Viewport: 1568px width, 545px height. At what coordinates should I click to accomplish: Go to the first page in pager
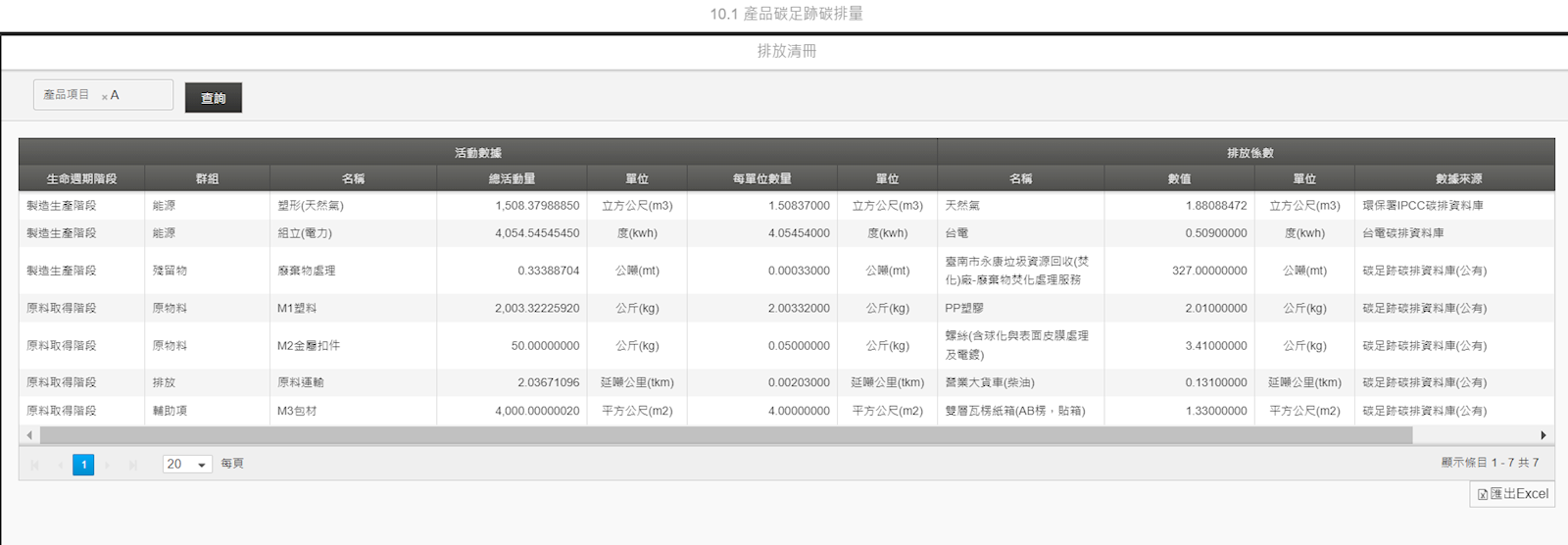click(x=35, y=465)
